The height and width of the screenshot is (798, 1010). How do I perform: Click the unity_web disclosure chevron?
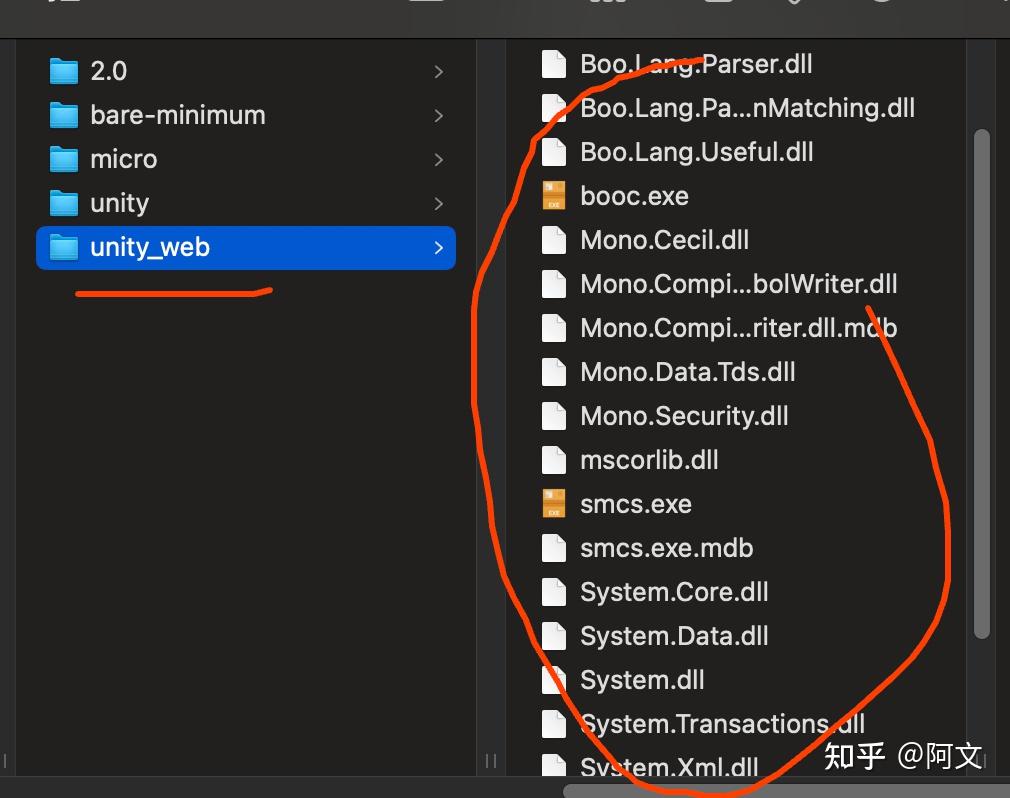pos(438,247)
